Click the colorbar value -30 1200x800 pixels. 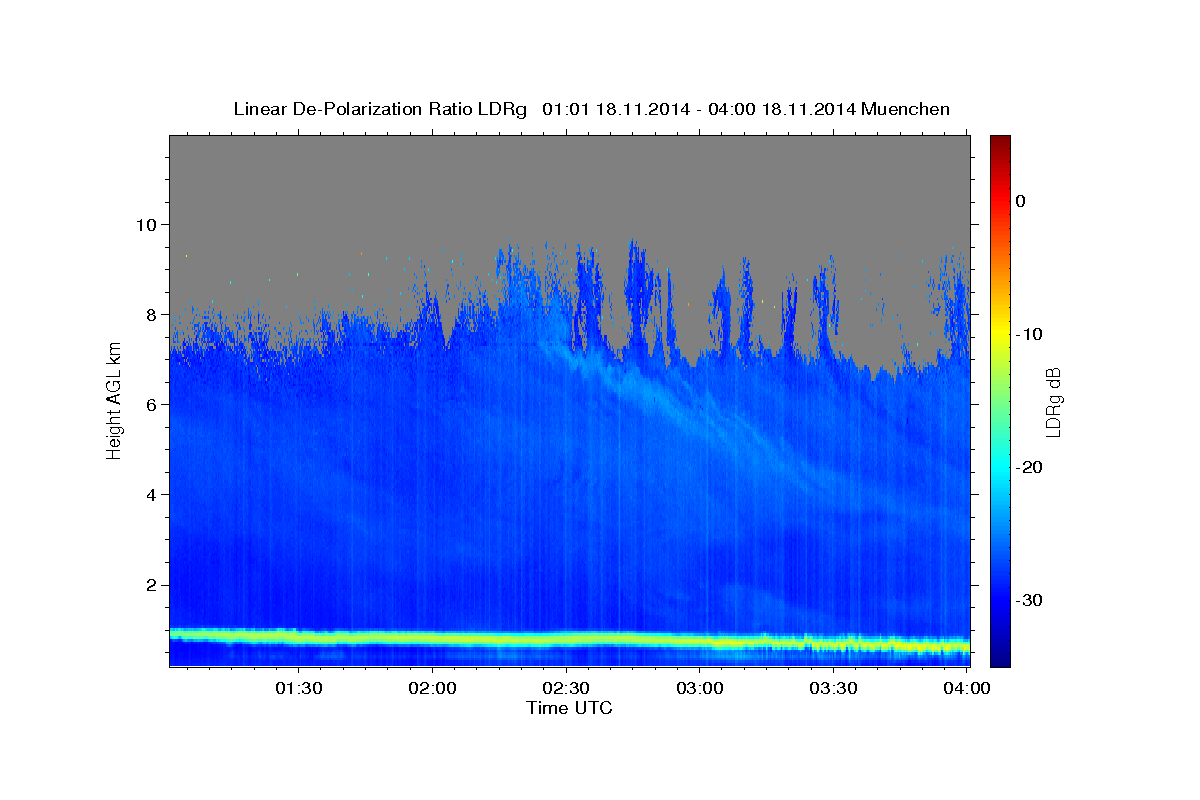pyautogui.click(x=1030, y=600)
